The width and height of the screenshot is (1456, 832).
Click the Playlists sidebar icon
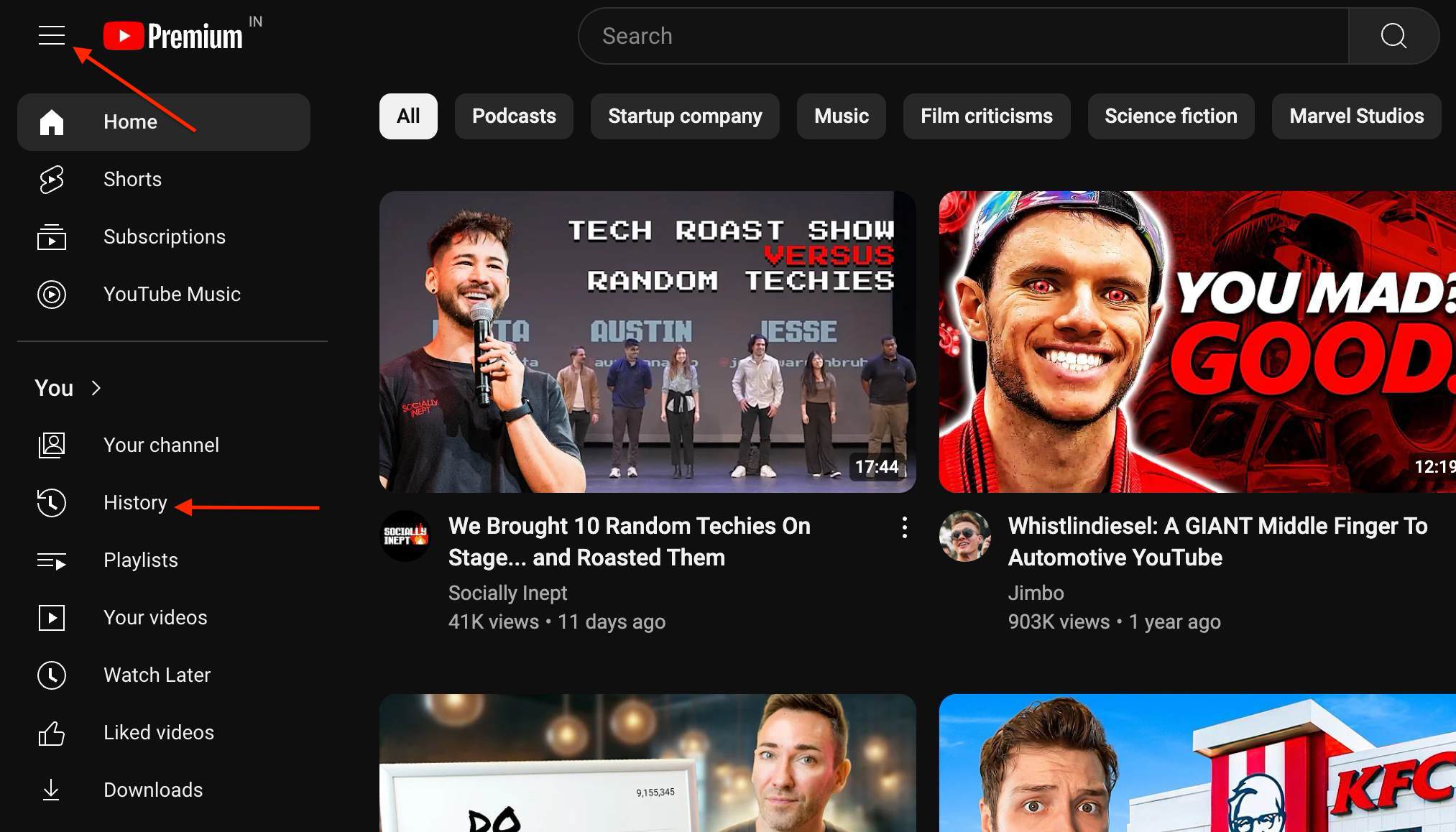click(x=52, y=560)
